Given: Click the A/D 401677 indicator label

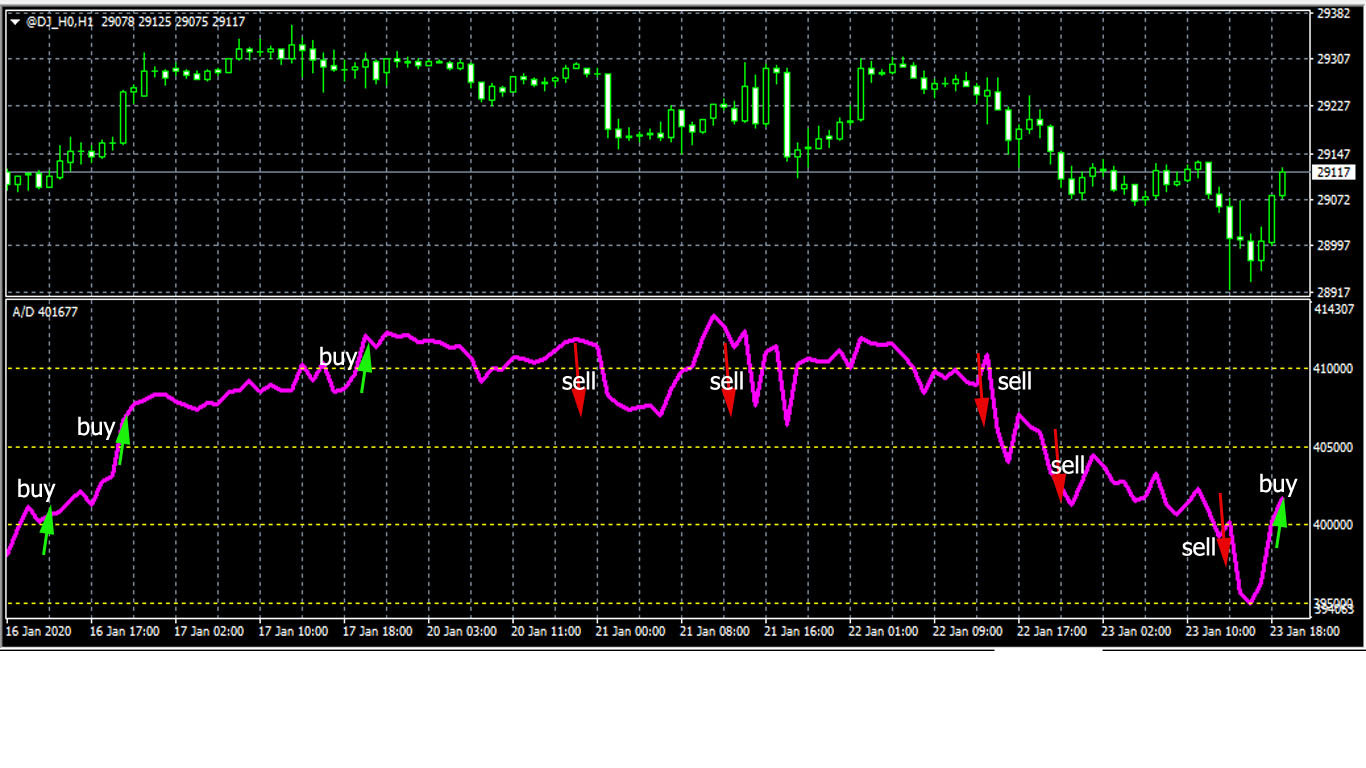Looking at the screenshot, I should (45, 312).
